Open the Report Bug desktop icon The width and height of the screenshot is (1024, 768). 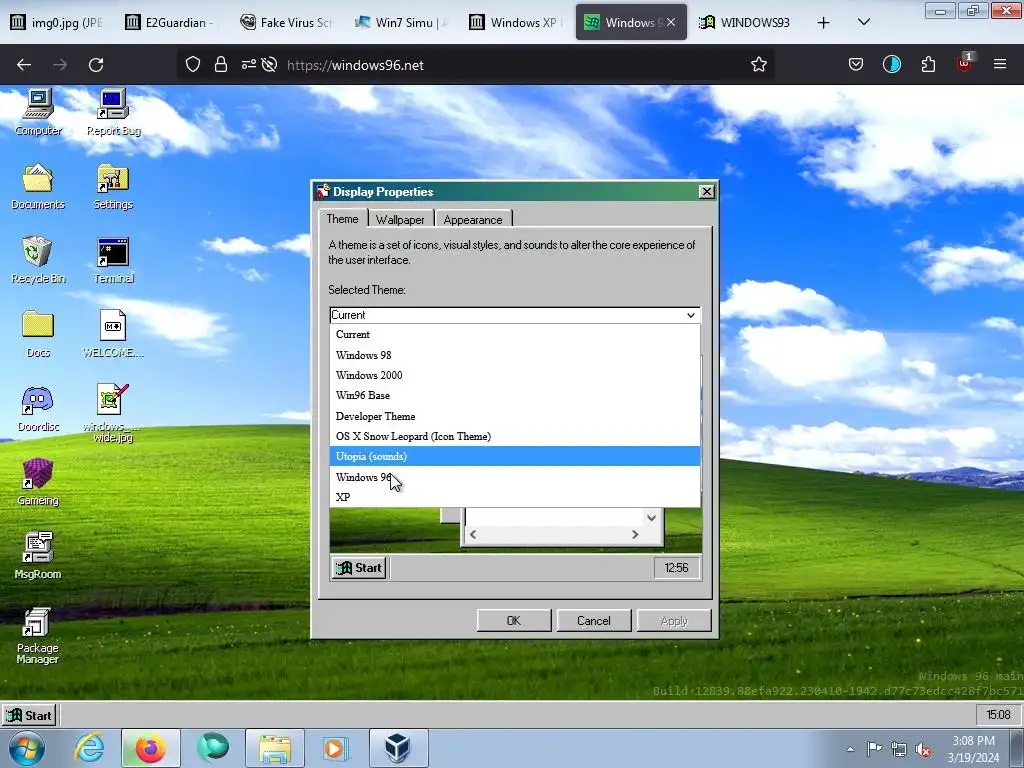pos(113,112)
